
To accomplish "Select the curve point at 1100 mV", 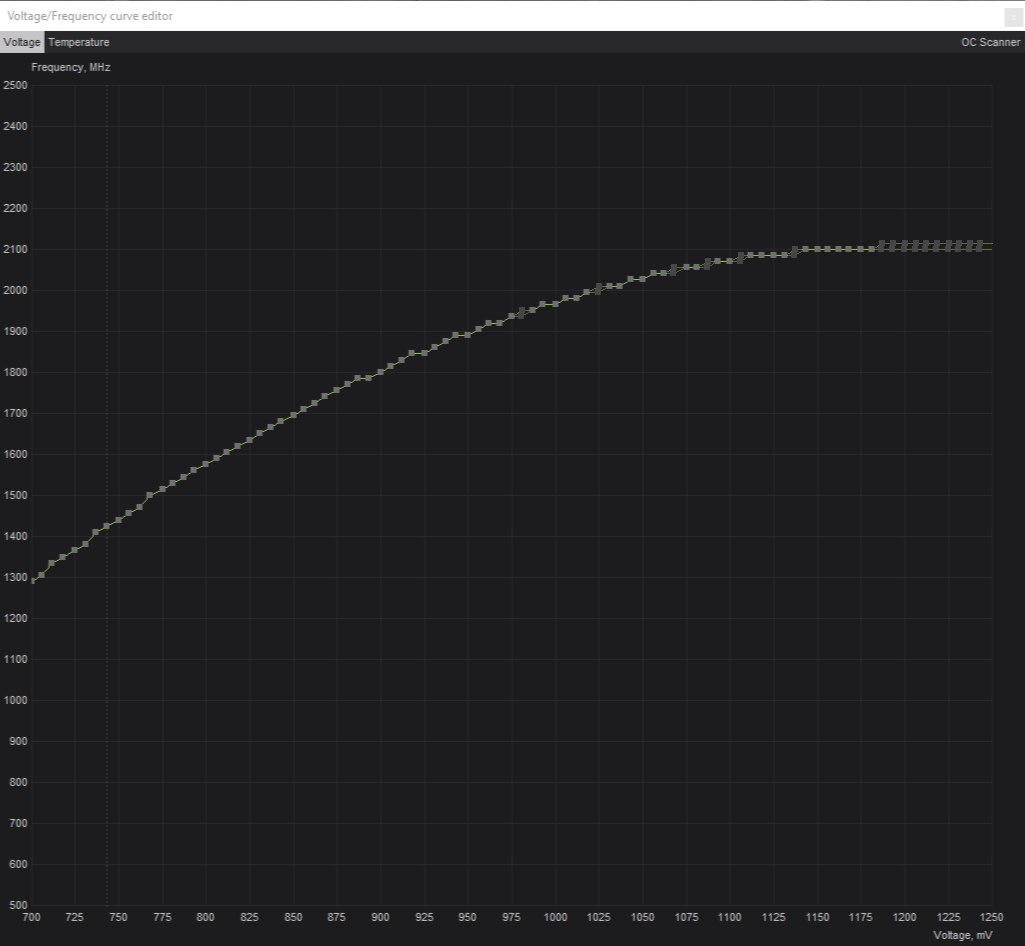I will 730,261.
